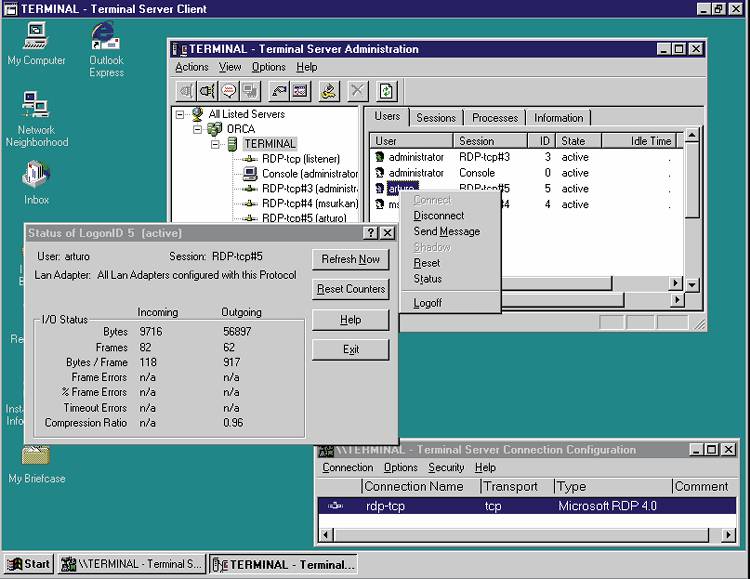750x579 pixels.
Task: Click the Reset toolbar icon
Action: (x=278, y=91)
